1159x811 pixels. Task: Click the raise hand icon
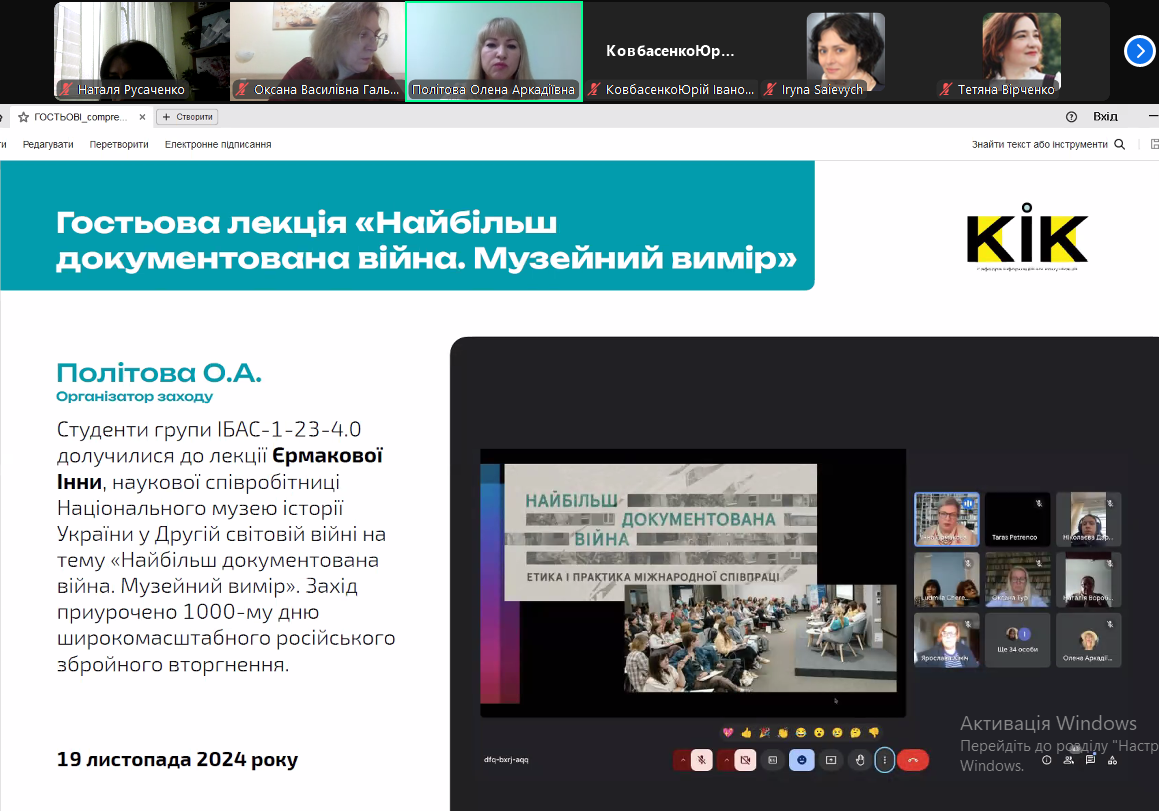tap(859, 760)
